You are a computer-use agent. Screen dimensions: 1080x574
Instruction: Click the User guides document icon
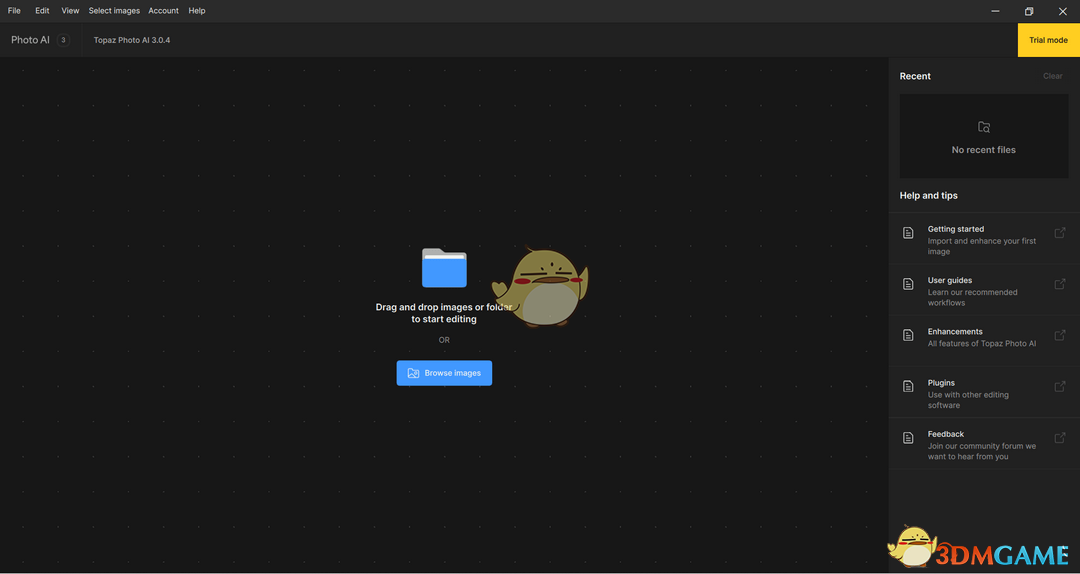tap(908, 284)
